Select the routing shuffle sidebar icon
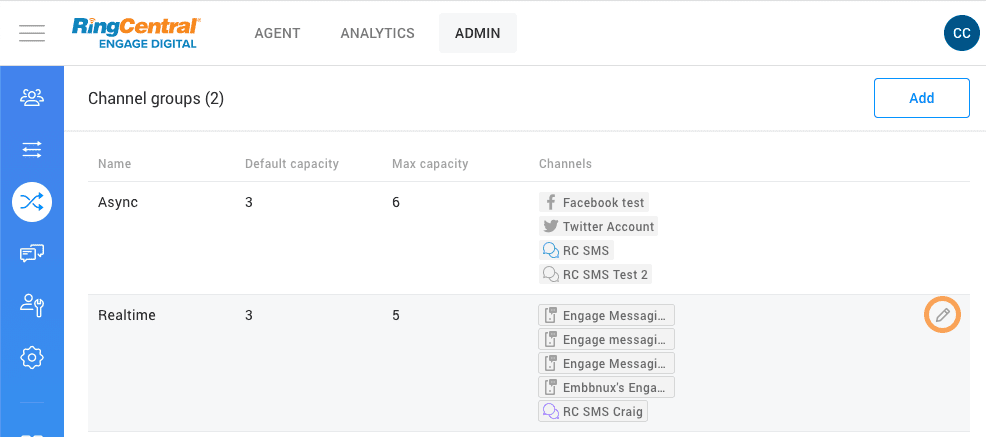986x437 pixels. [32, 201]
